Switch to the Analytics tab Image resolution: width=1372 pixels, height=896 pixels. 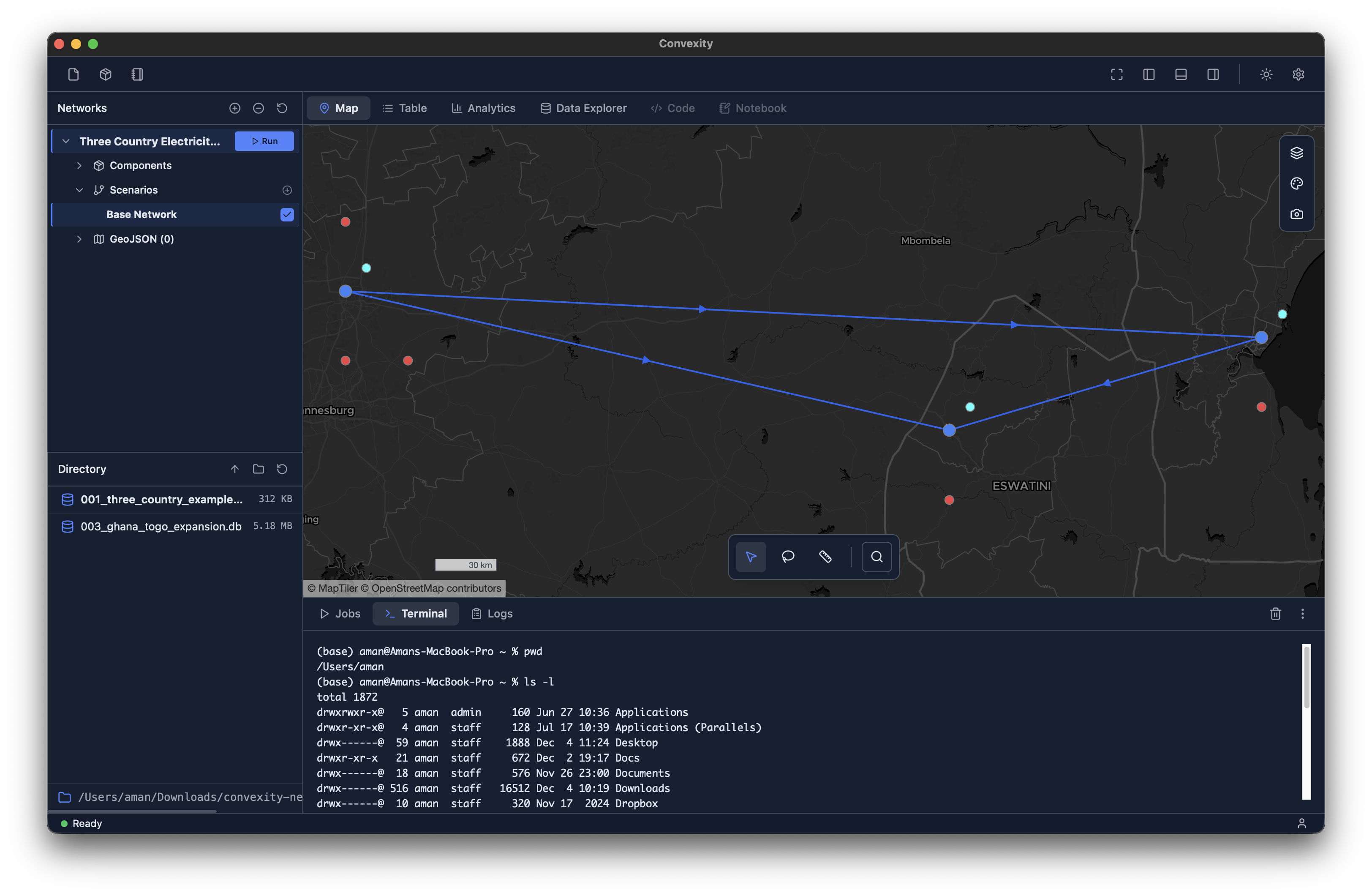point(483,108)
